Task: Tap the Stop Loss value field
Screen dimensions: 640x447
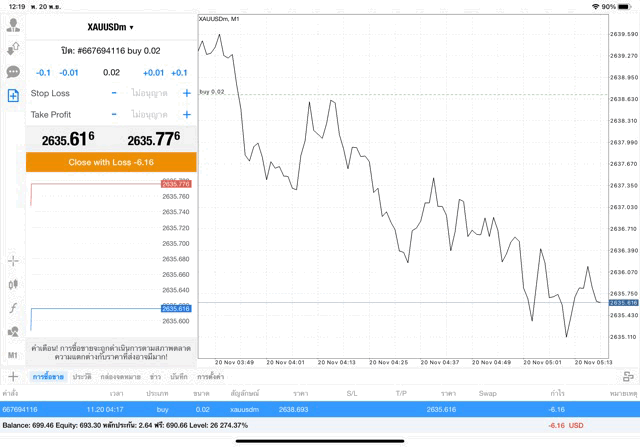Action: pyautogui.click(x=148, y=93)
